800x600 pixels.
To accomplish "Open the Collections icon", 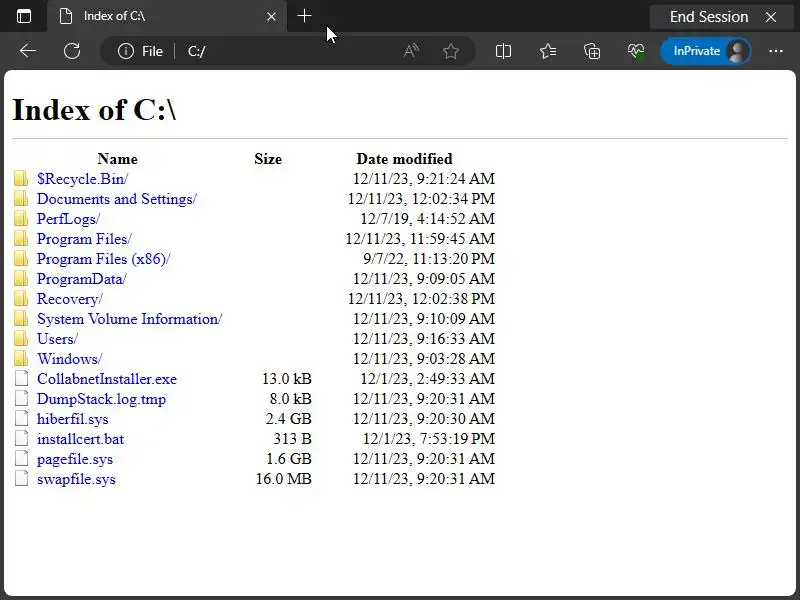I will tap(592, 51).
